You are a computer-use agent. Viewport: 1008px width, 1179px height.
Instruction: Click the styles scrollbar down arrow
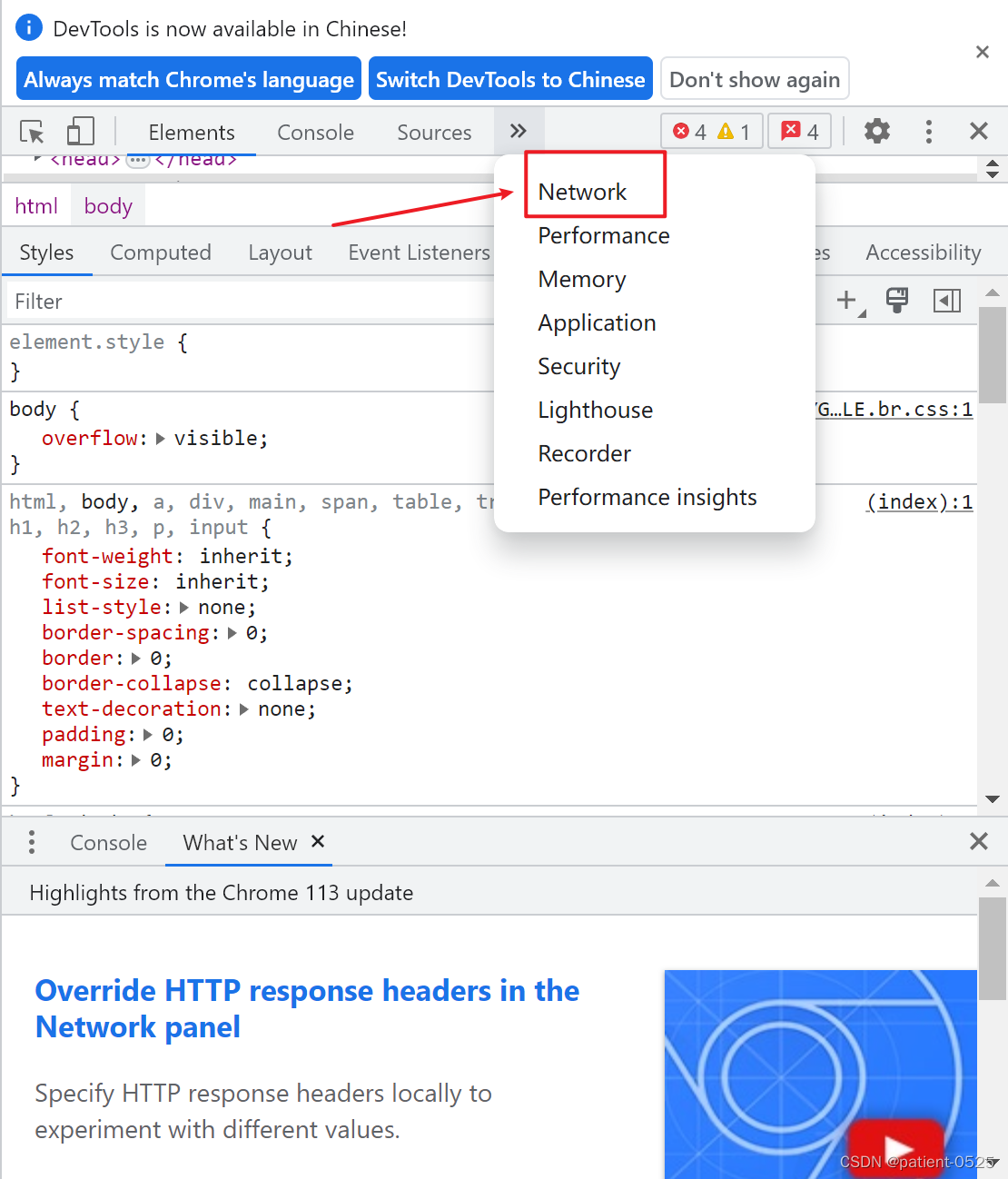[993, 798]
